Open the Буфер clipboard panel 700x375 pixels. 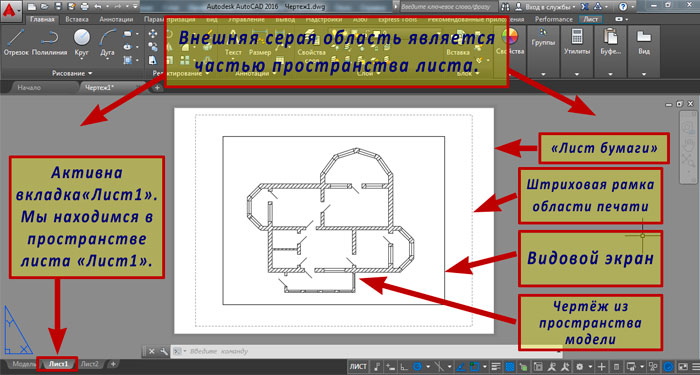[610, 43]
